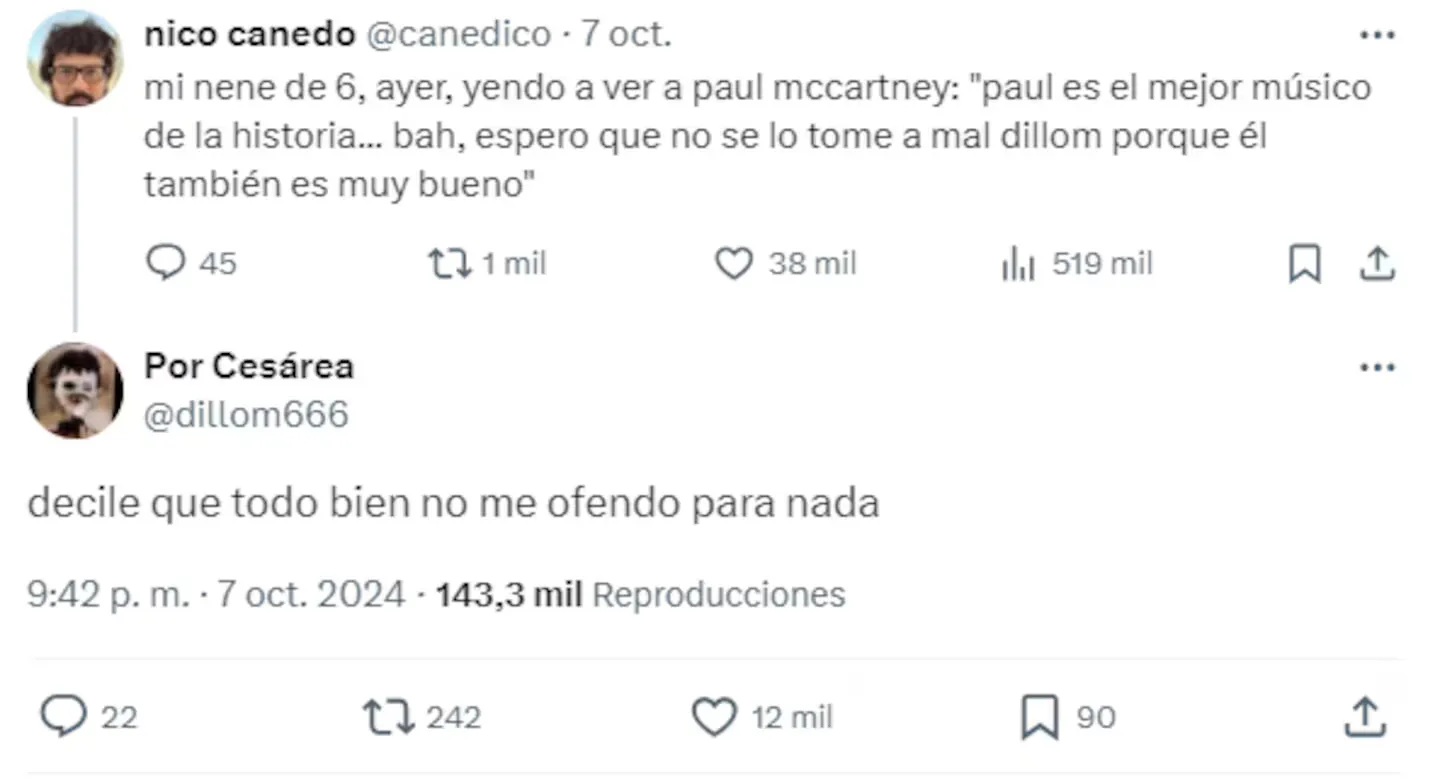Open Por Cesárea's profile avatar
Screen dimensions: 1440x779
(x=75, y=390)
